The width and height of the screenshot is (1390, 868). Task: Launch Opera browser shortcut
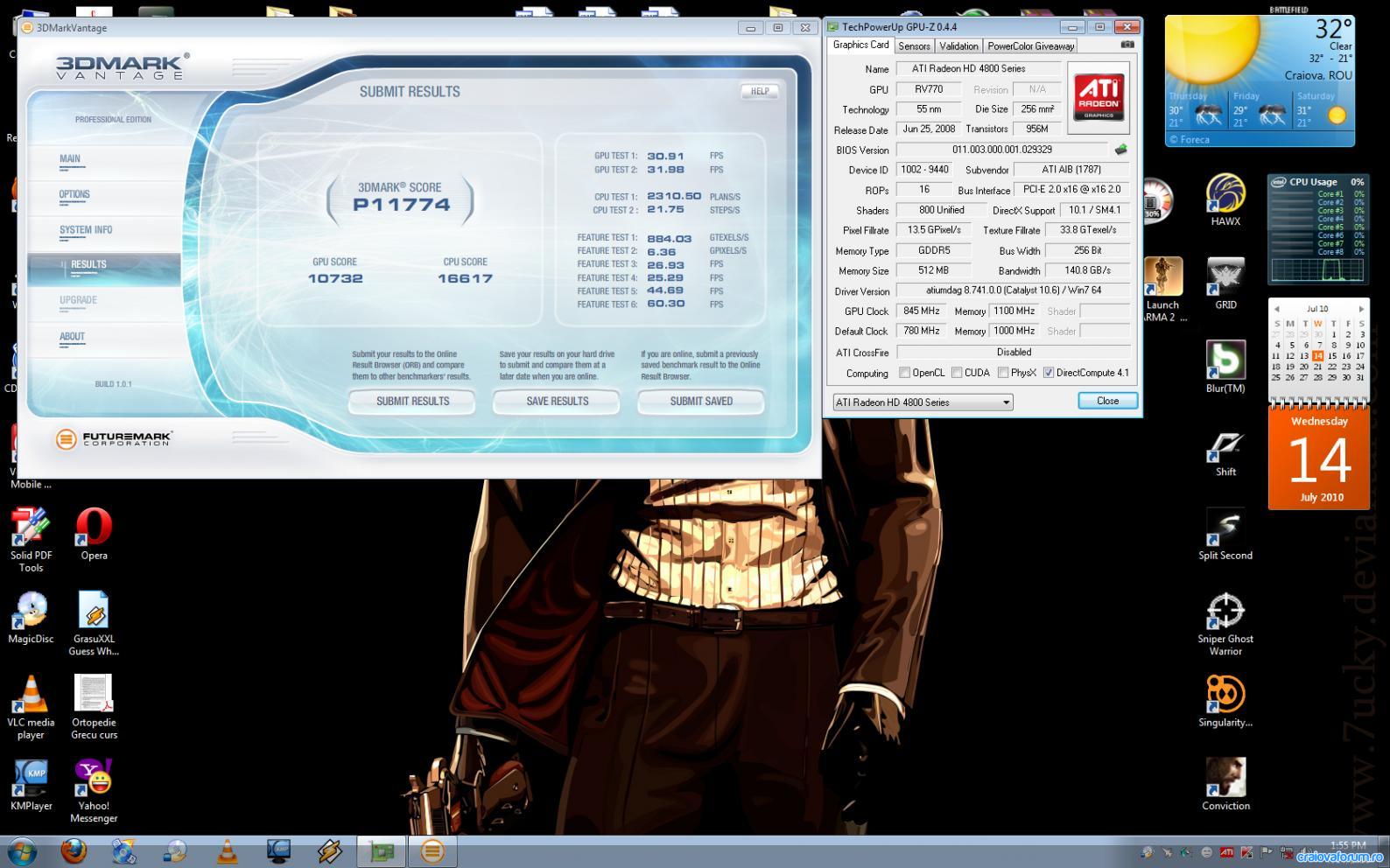click(94, 535)
